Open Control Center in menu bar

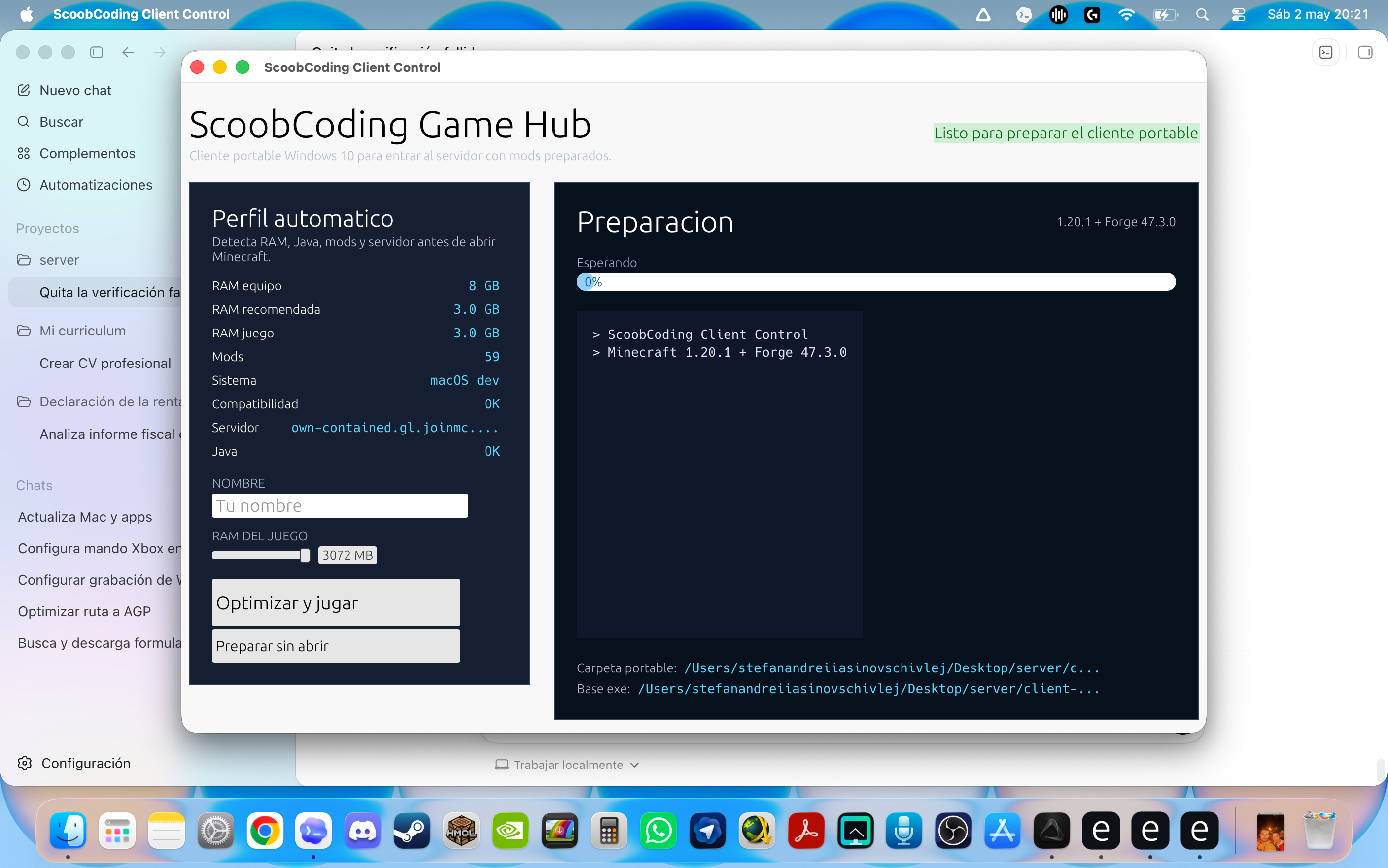[1238, 14]
